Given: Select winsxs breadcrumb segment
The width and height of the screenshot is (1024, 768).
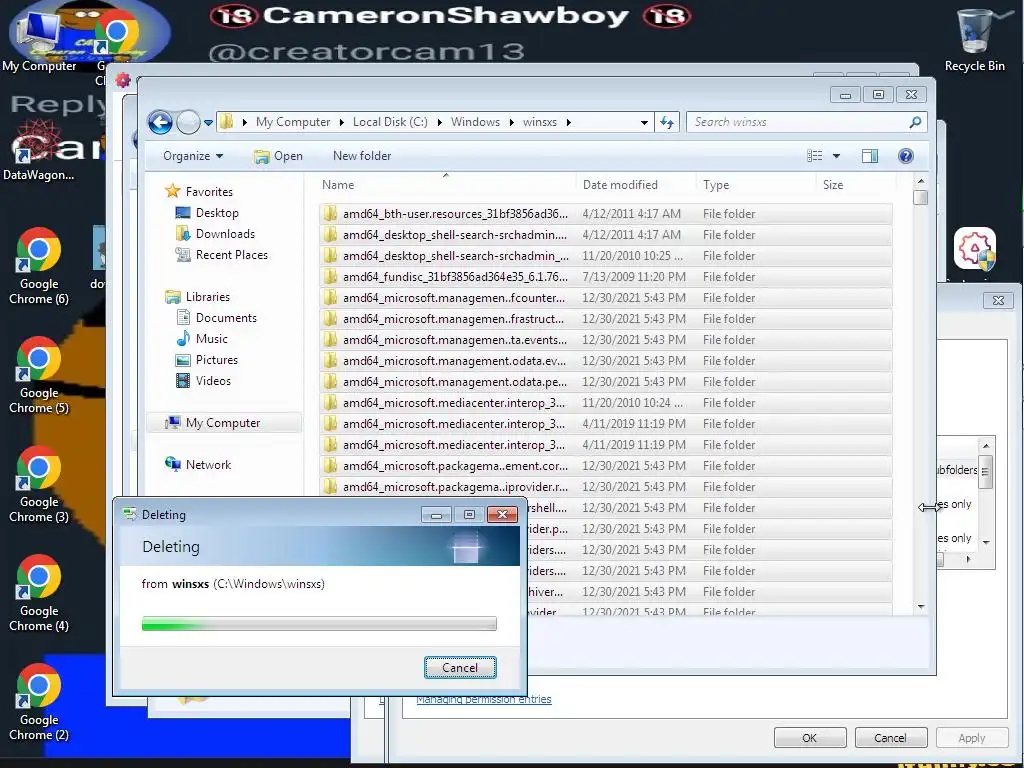Looking at the screenshot, I should coord(540,122).
